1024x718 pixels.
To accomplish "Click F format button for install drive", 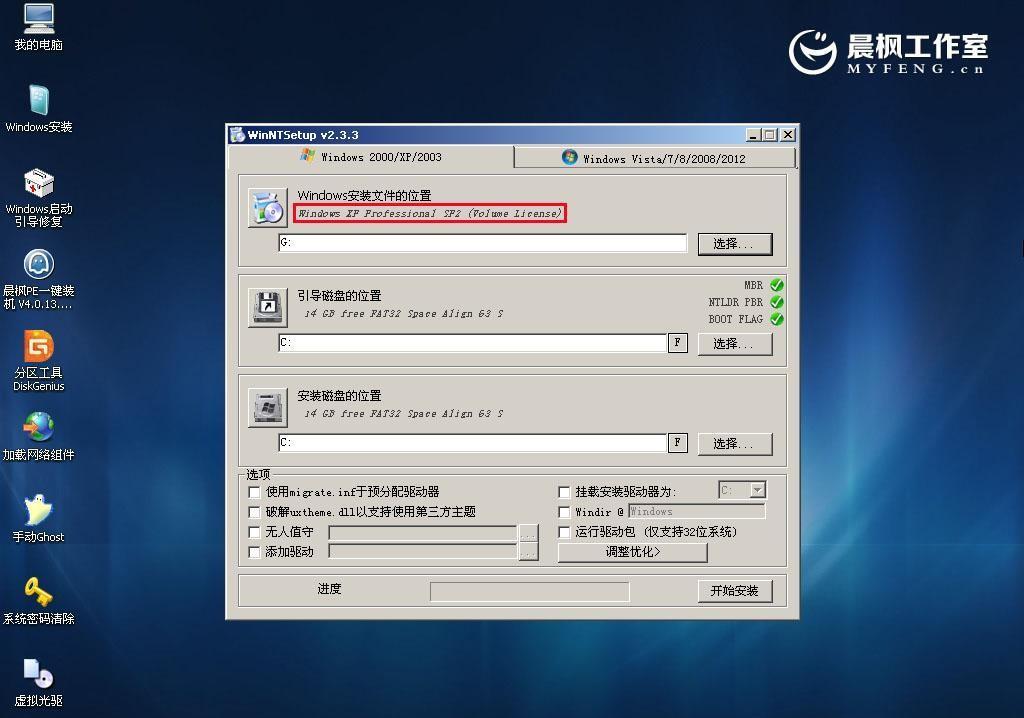I will point(678,442).
